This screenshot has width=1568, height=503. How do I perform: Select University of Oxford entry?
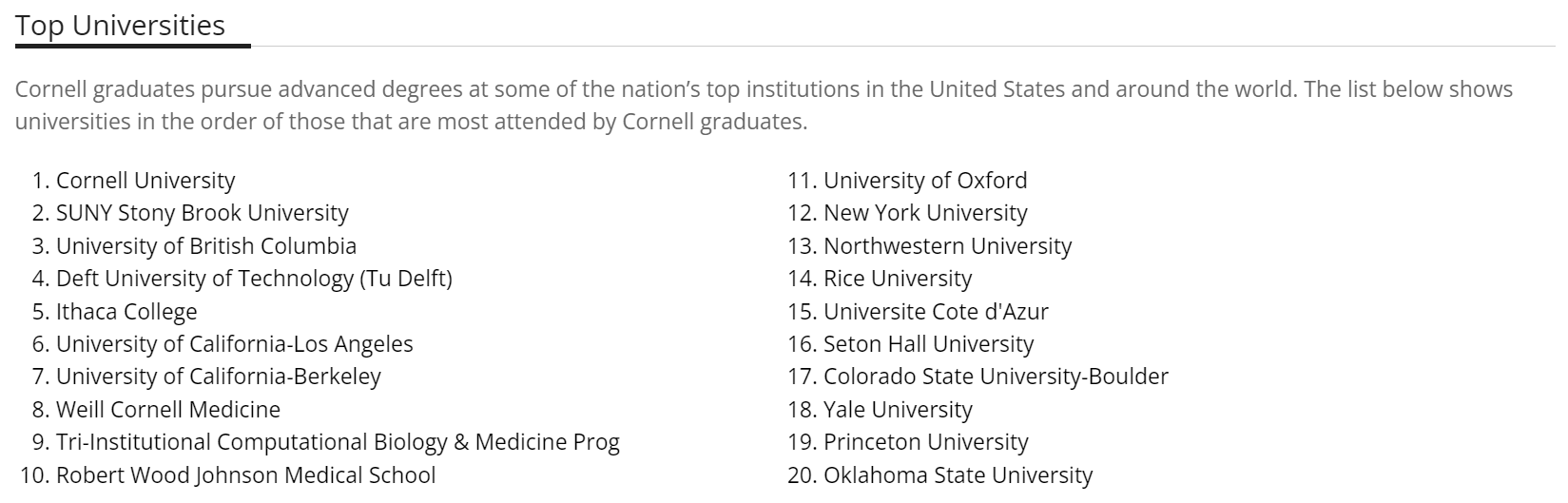(925, 181)
